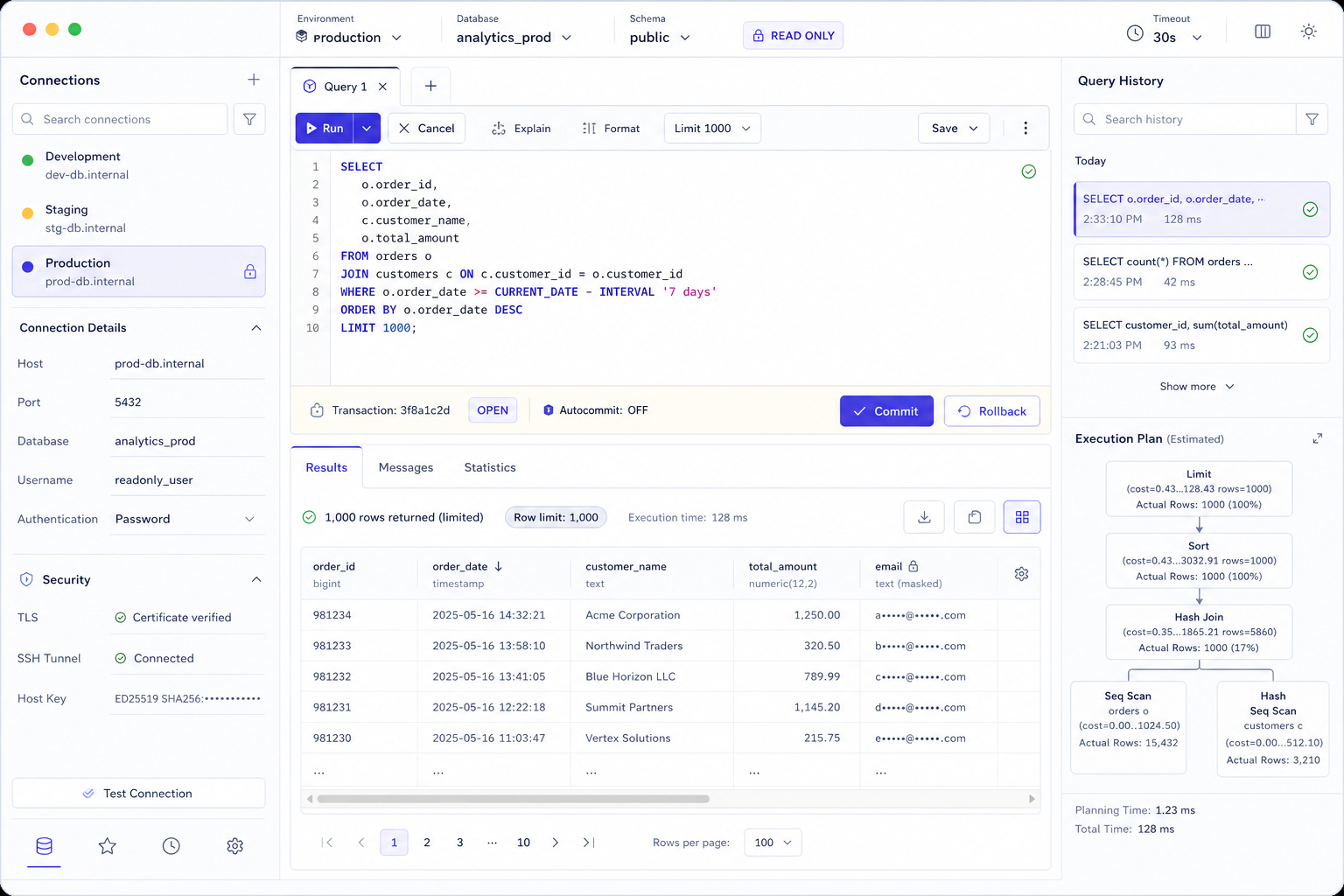Select the Staging connection
1344x896 pixels.
pos(139,219)
